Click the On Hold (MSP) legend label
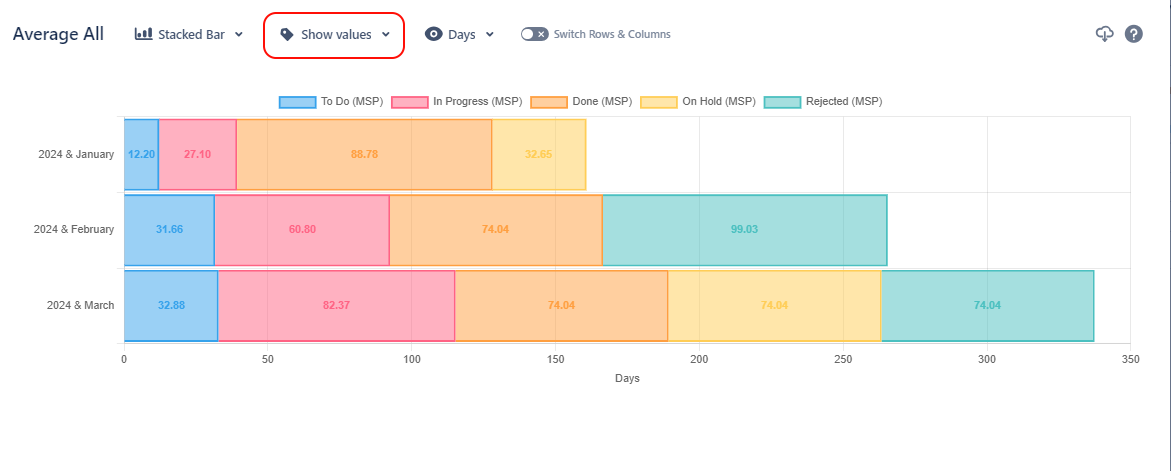 pyautogui.click(x=718, y=102)
